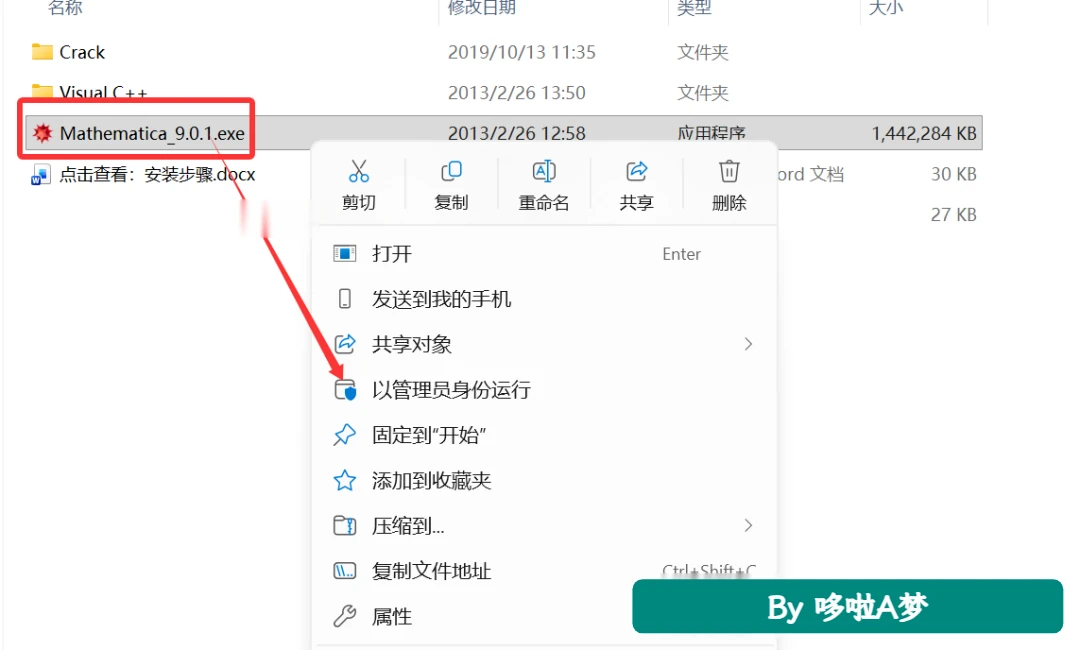
Task: Click the Cut (剪切) scissors icon
Action: [359, 171]
